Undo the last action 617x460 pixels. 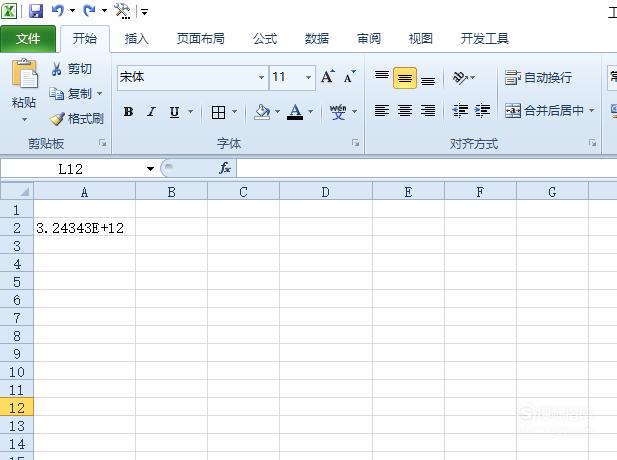[x=57, y=11]
